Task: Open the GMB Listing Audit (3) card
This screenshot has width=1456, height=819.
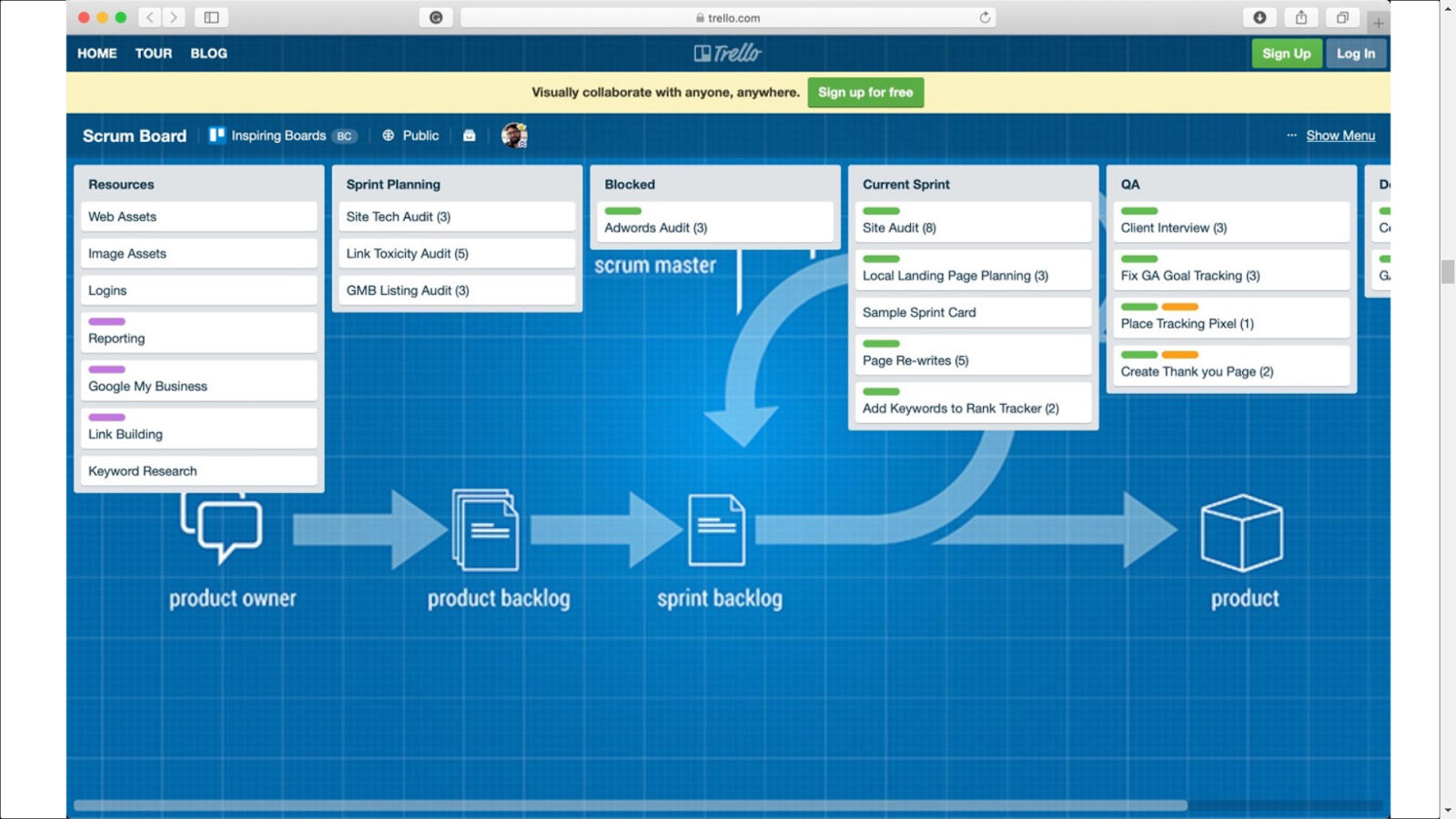Action: (457, 290)
